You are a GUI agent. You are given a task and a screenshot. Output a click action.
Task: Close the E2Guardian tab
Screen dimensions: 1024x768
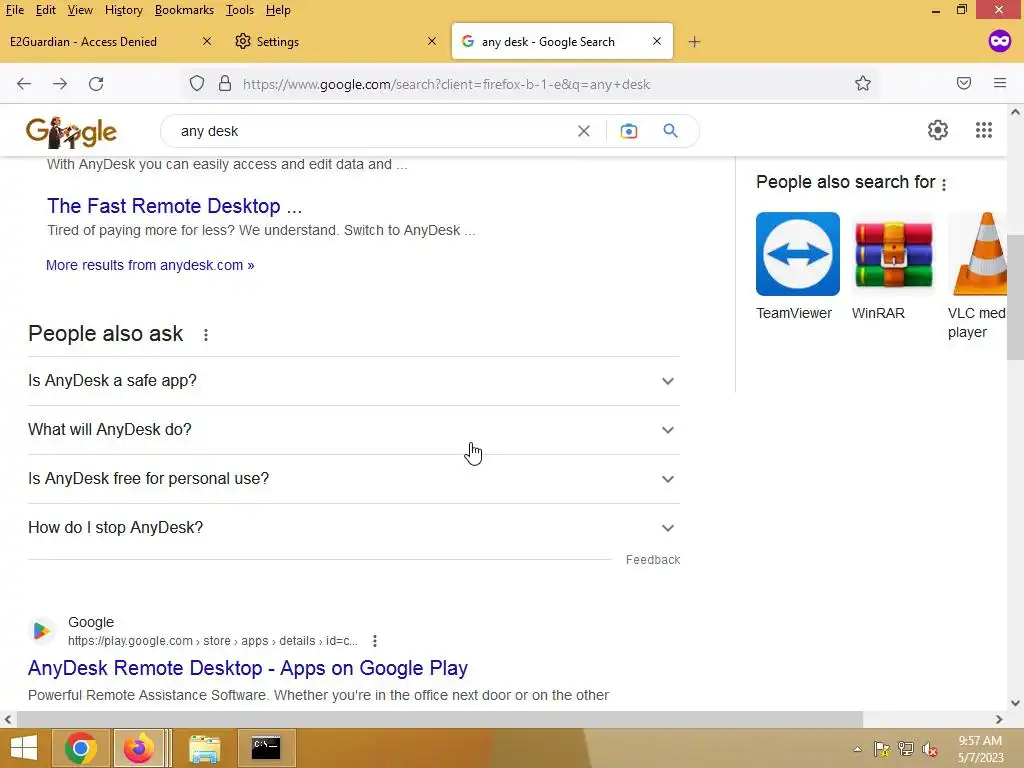[206, 41]
